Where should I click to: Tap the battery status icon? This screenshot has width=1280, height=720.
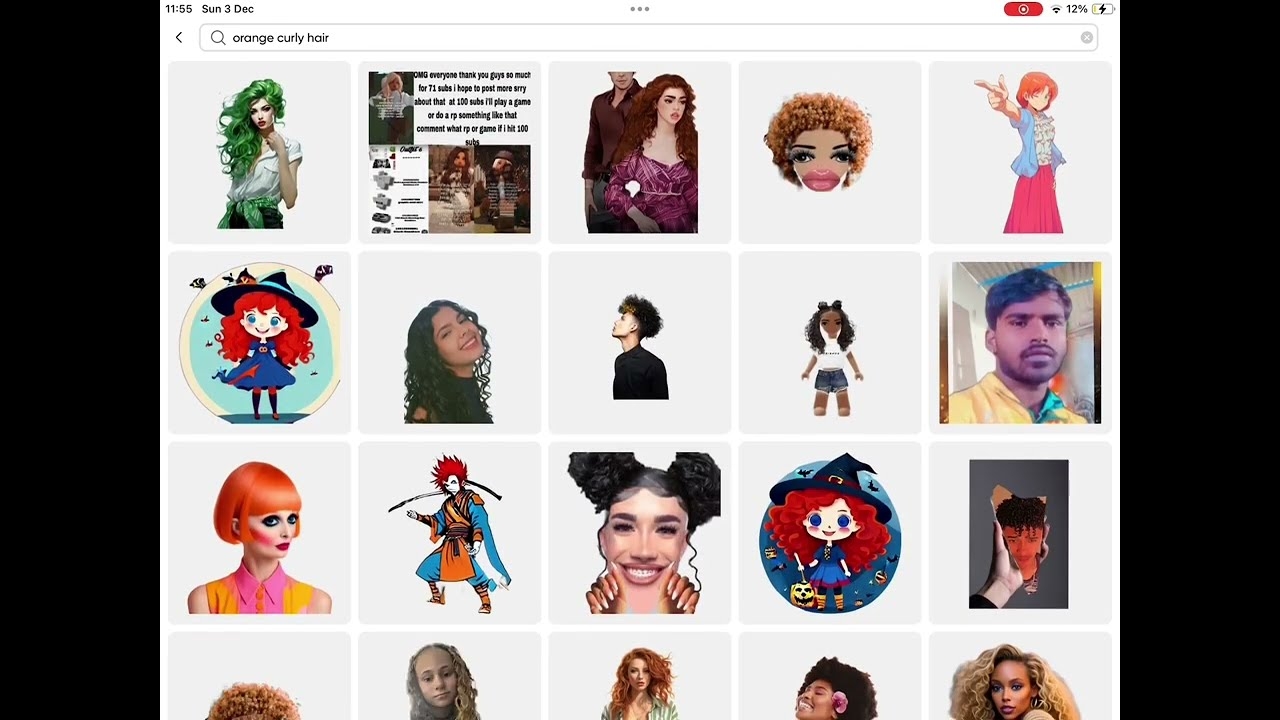[1102, 9]
